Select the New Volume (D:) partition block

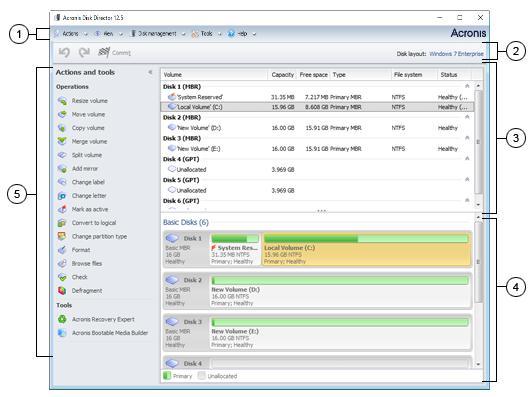[340, 291]
